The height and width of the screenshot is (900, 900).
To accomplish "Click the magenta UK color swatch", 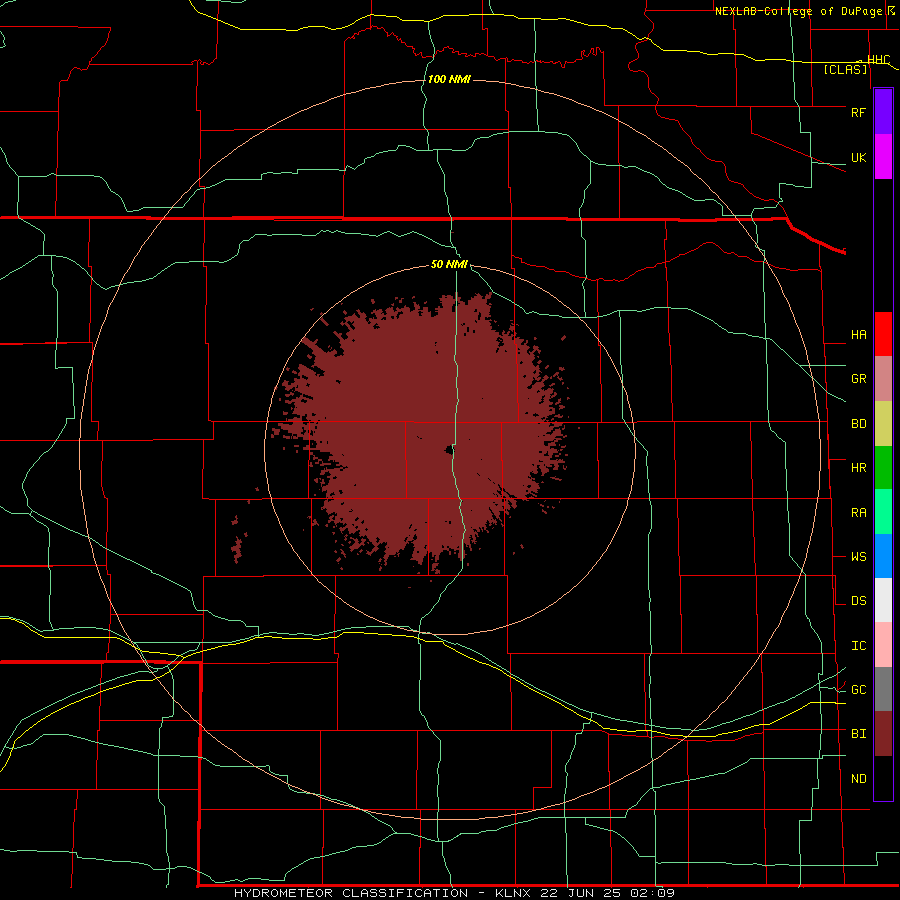I will [x=883, y=157].
